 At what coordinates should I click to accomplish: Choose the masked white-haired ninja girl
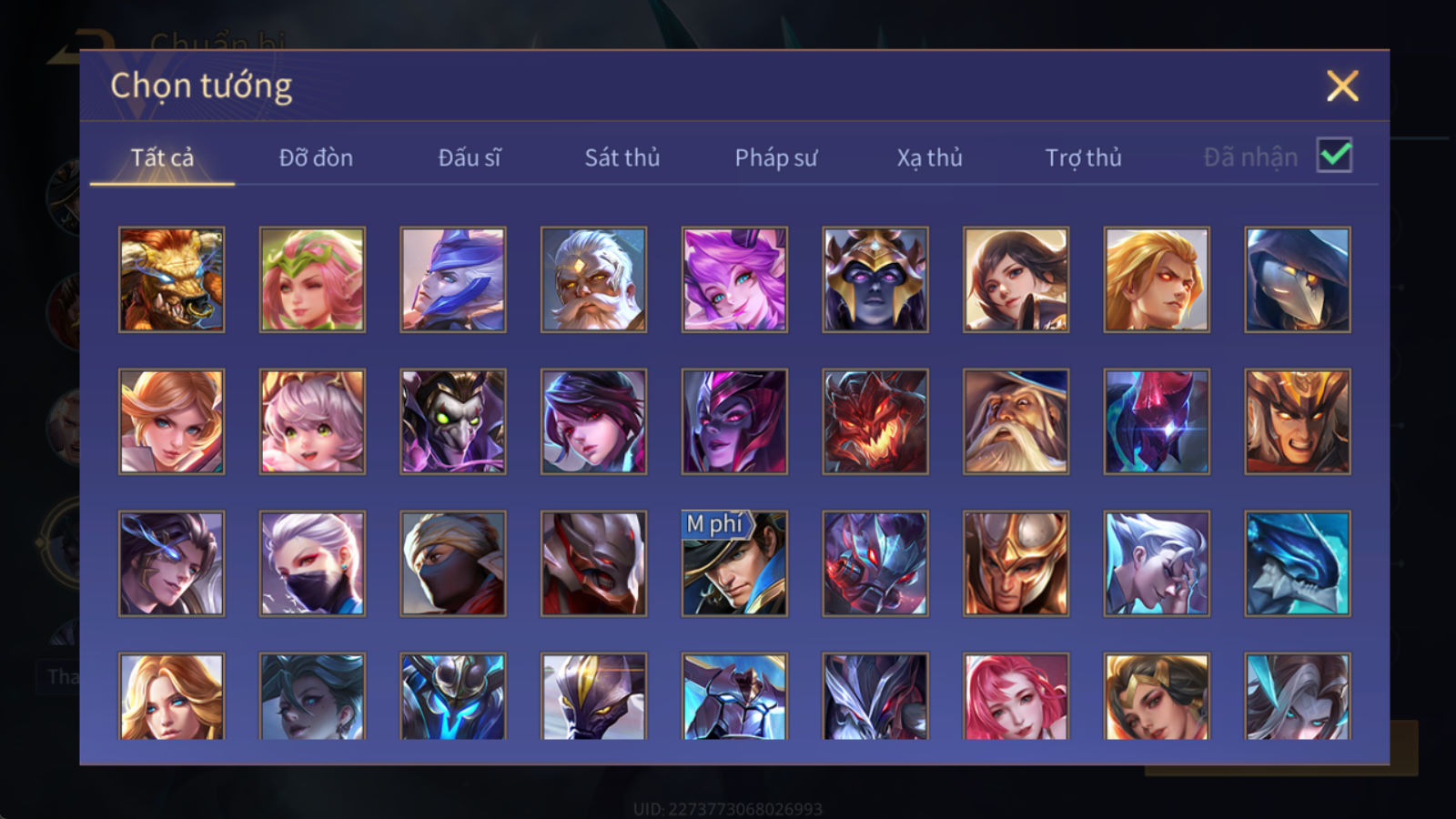[x=312, y=563]
